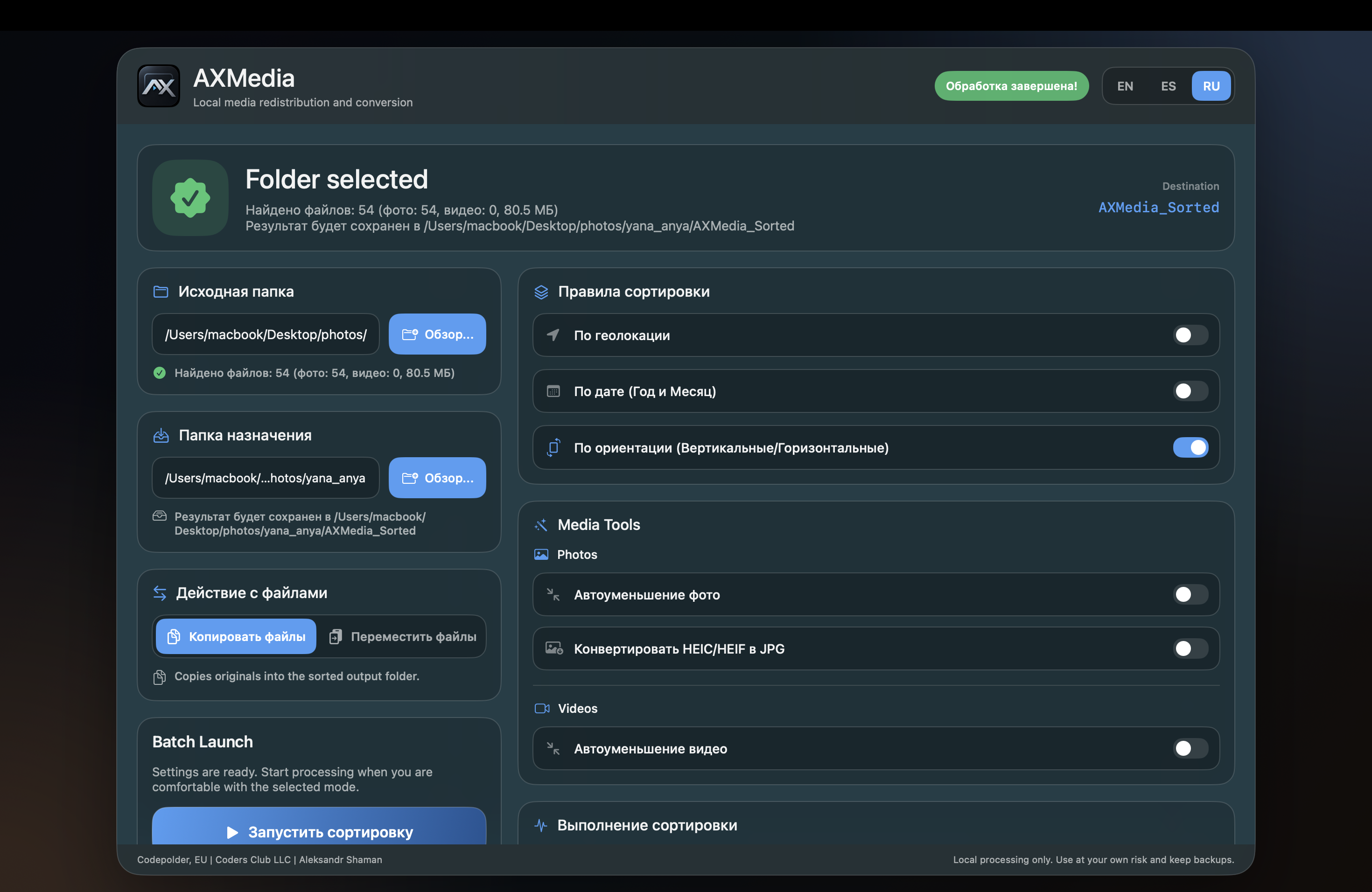This screenshot has width=1372, height=892.
Task: Click the shrink arrows icon for Автоуменьшение фото
Action: pyautogui.click(x=553, y=594)
